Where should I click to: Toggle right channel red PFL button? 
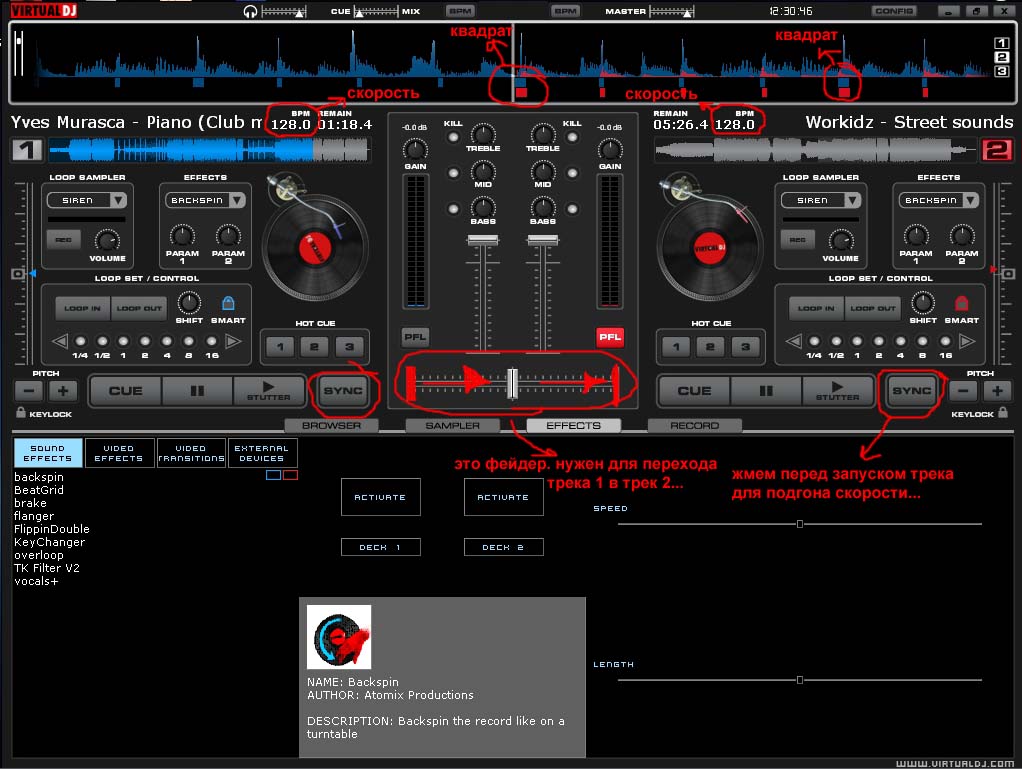pyautogui.click(x=609, y=337)
